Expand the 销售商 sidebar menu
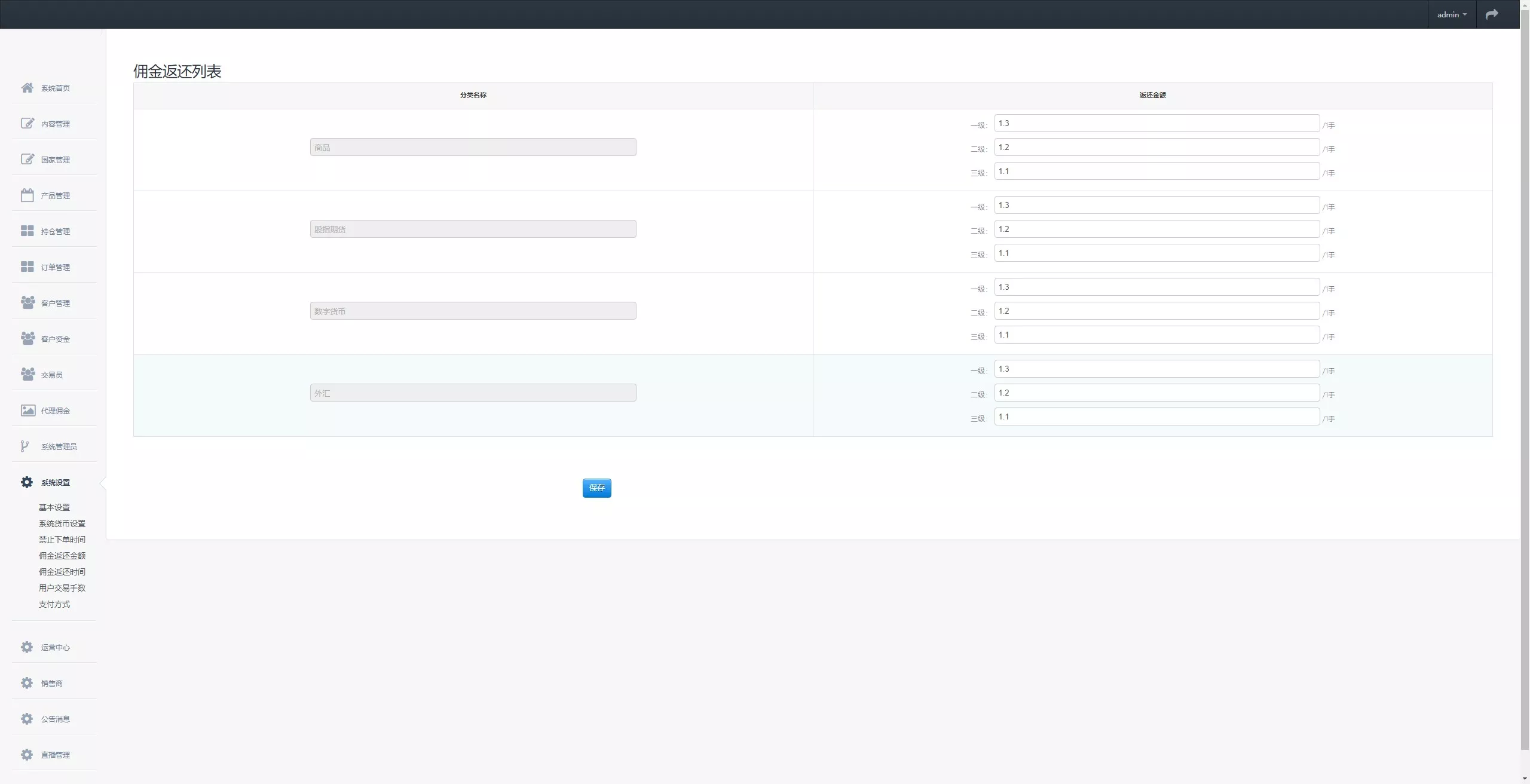Image resolution: width=1530 pixels, height=784 pixels. (51, 683)
